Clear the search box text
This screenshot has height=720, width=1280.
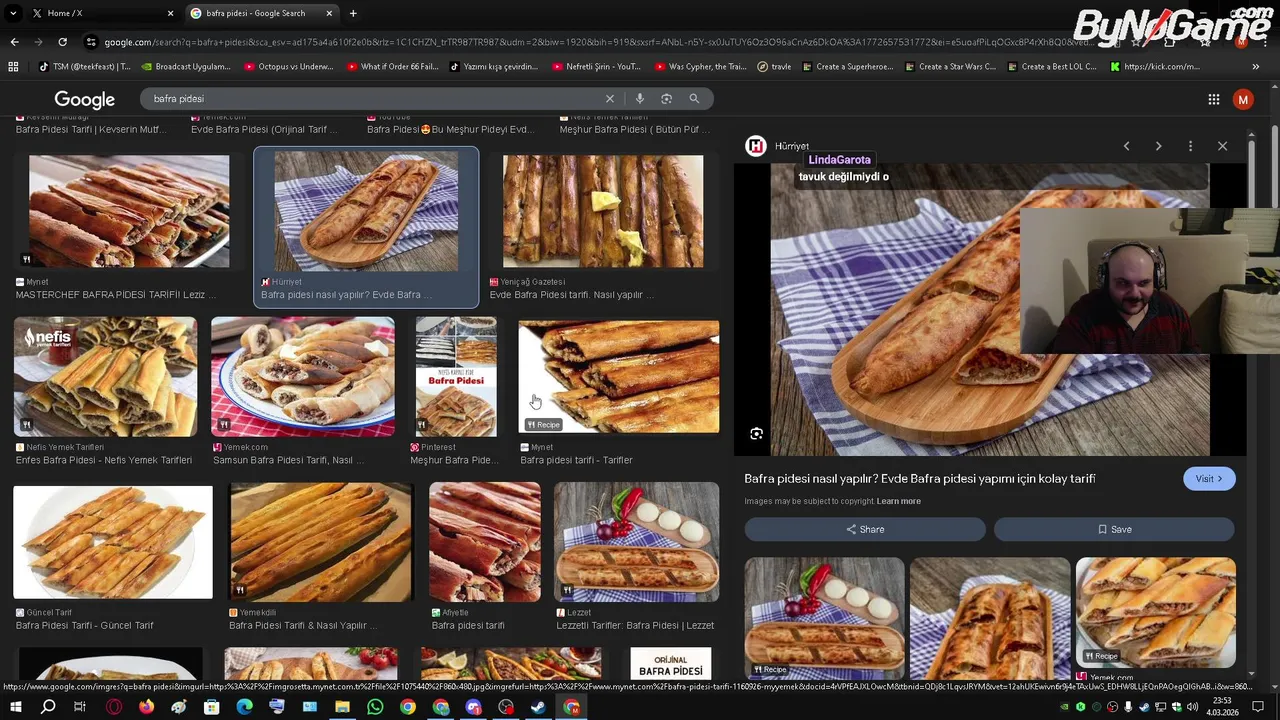click(x=609, y=99)
